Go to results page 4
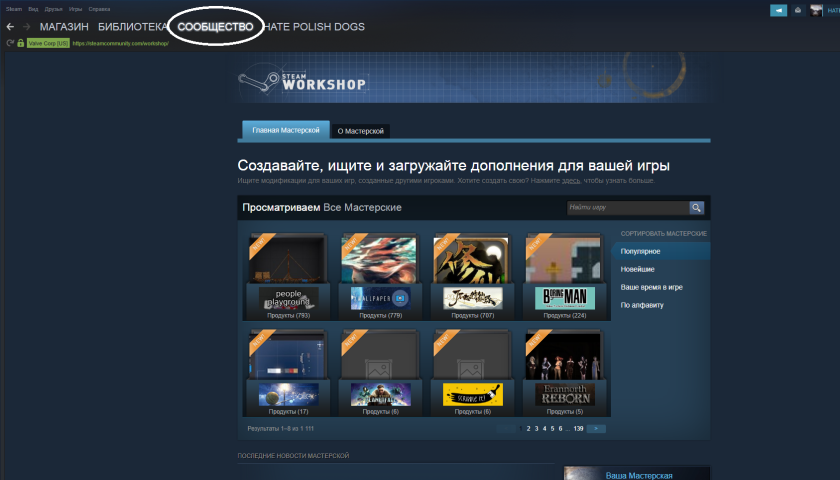This screenshot has width=840, height=480. pos(544,429)
